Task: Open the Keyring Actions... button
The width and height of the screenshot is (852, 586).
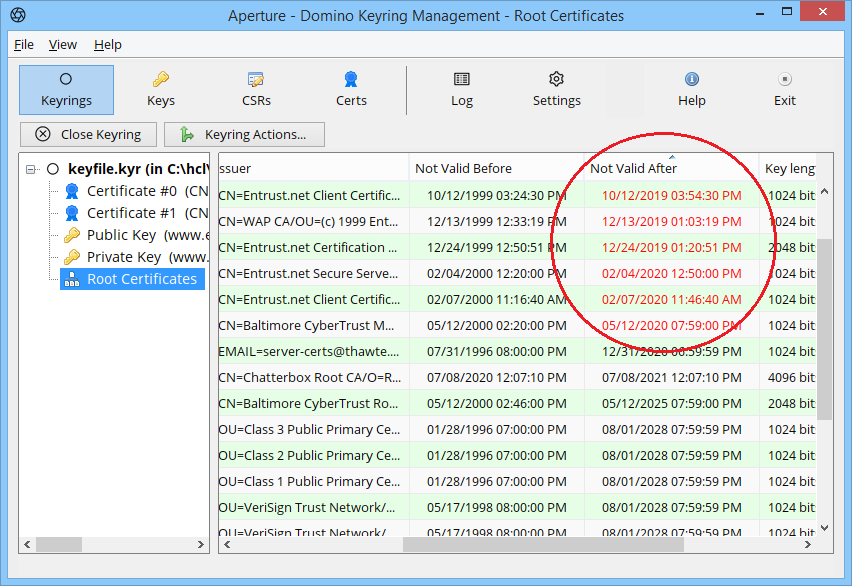Action: [x=245, y=134]
